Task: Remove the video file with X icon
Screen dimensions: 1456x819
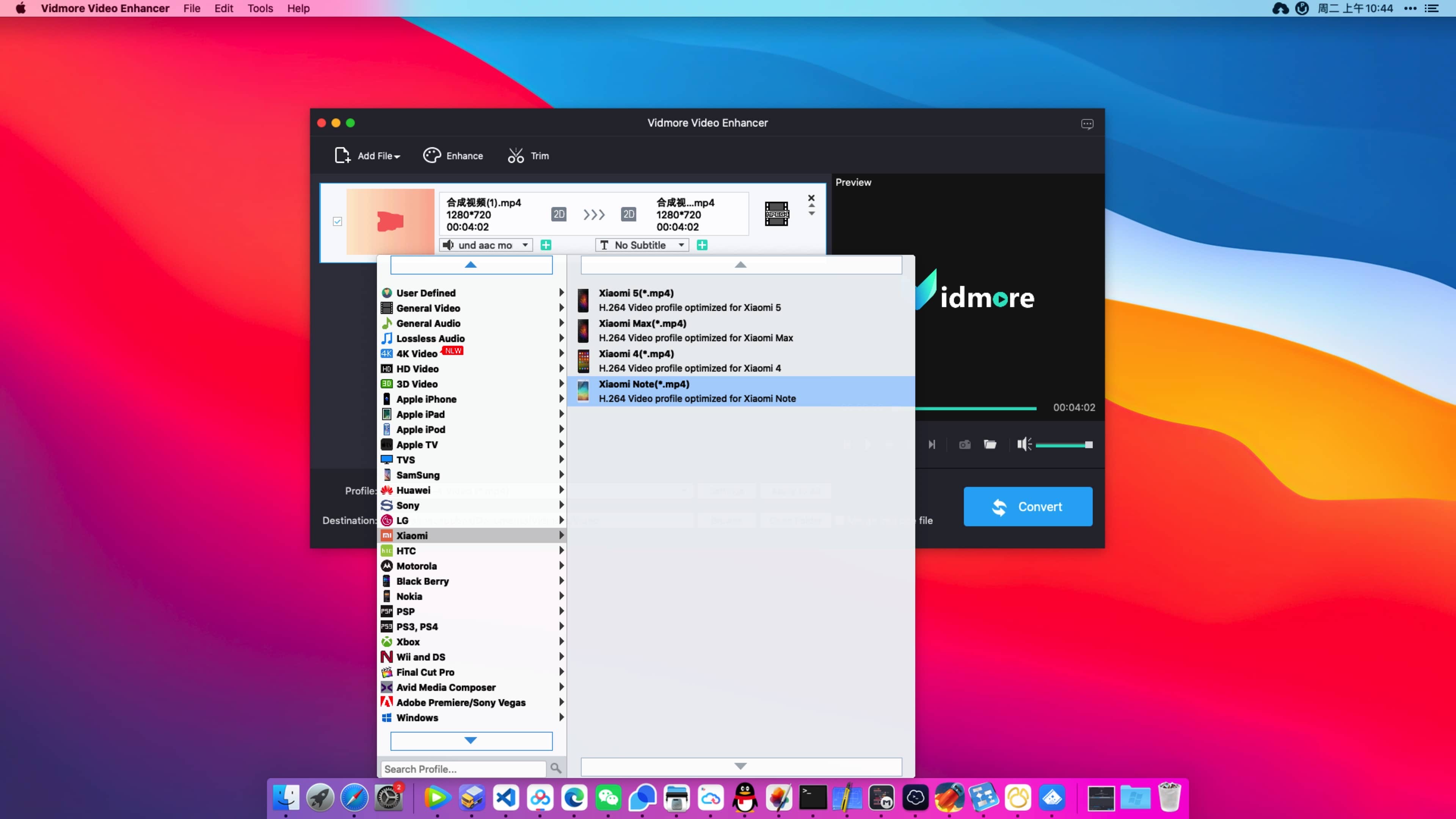Action: point(811,198)
